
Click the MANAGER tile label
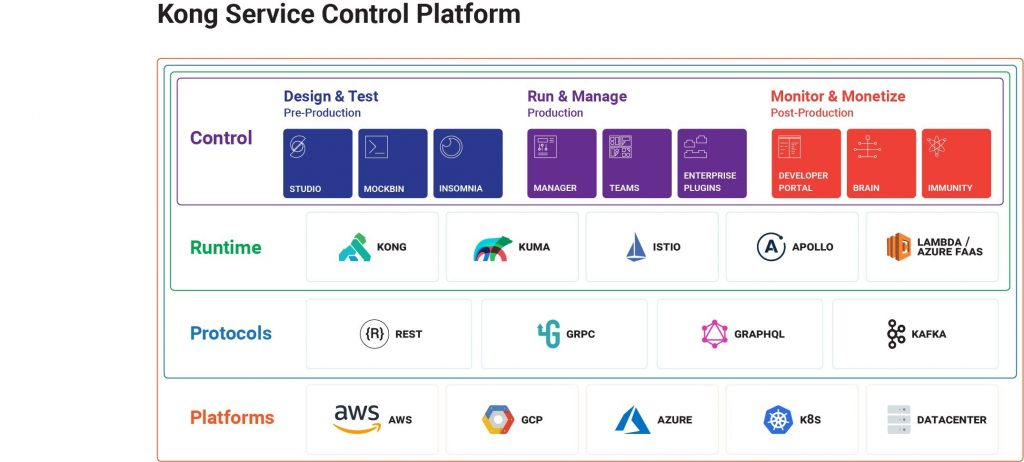555,188
